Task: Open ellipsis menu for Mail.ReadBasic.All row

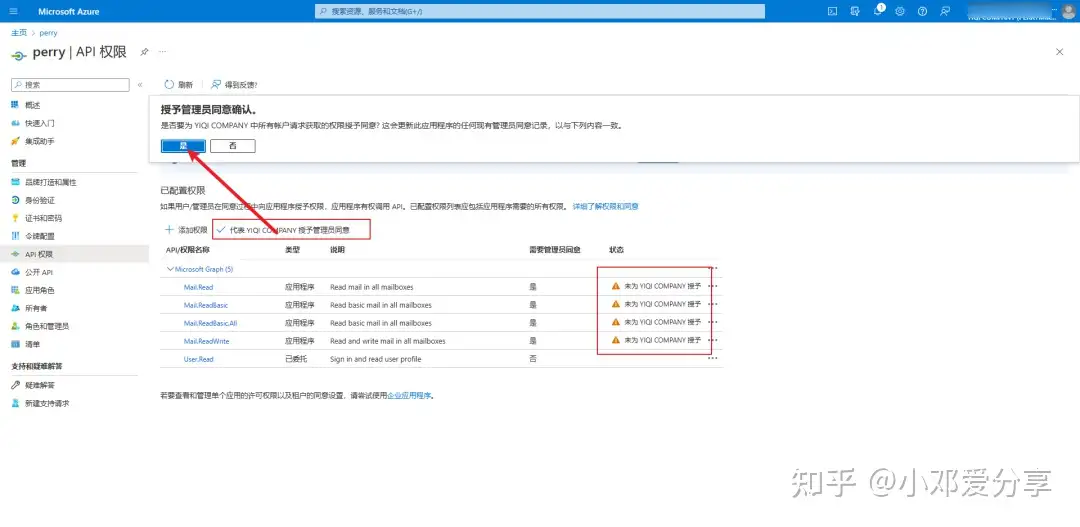Action: 713,322
